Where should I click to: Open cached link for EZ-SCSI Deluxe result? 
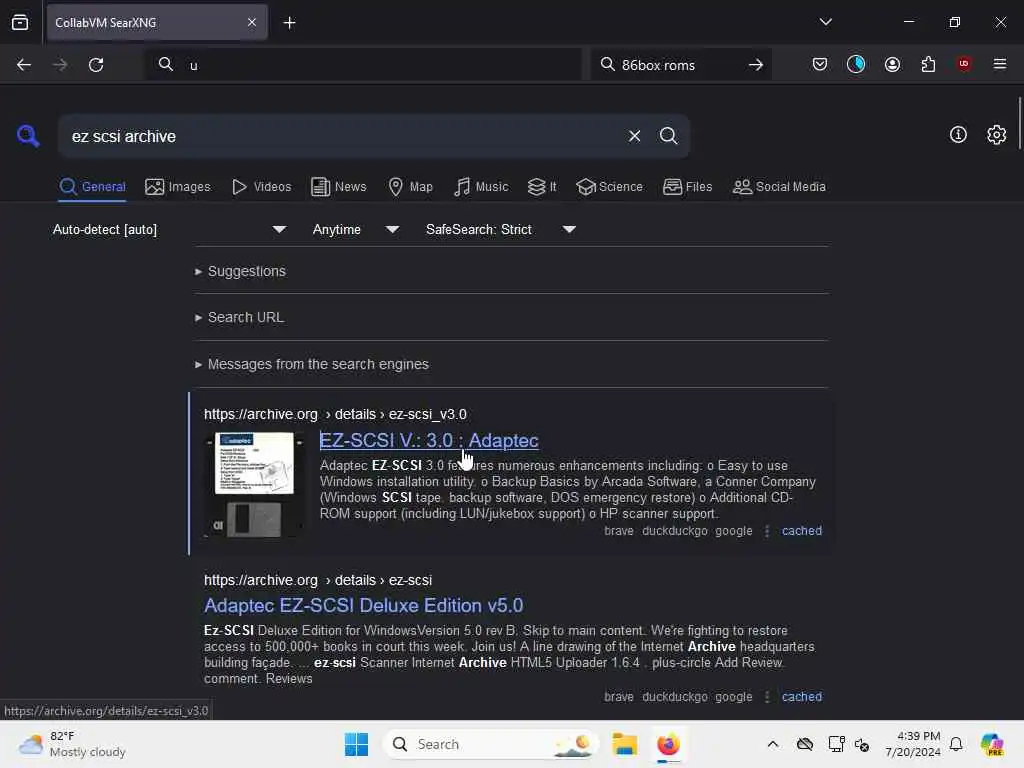801,697
